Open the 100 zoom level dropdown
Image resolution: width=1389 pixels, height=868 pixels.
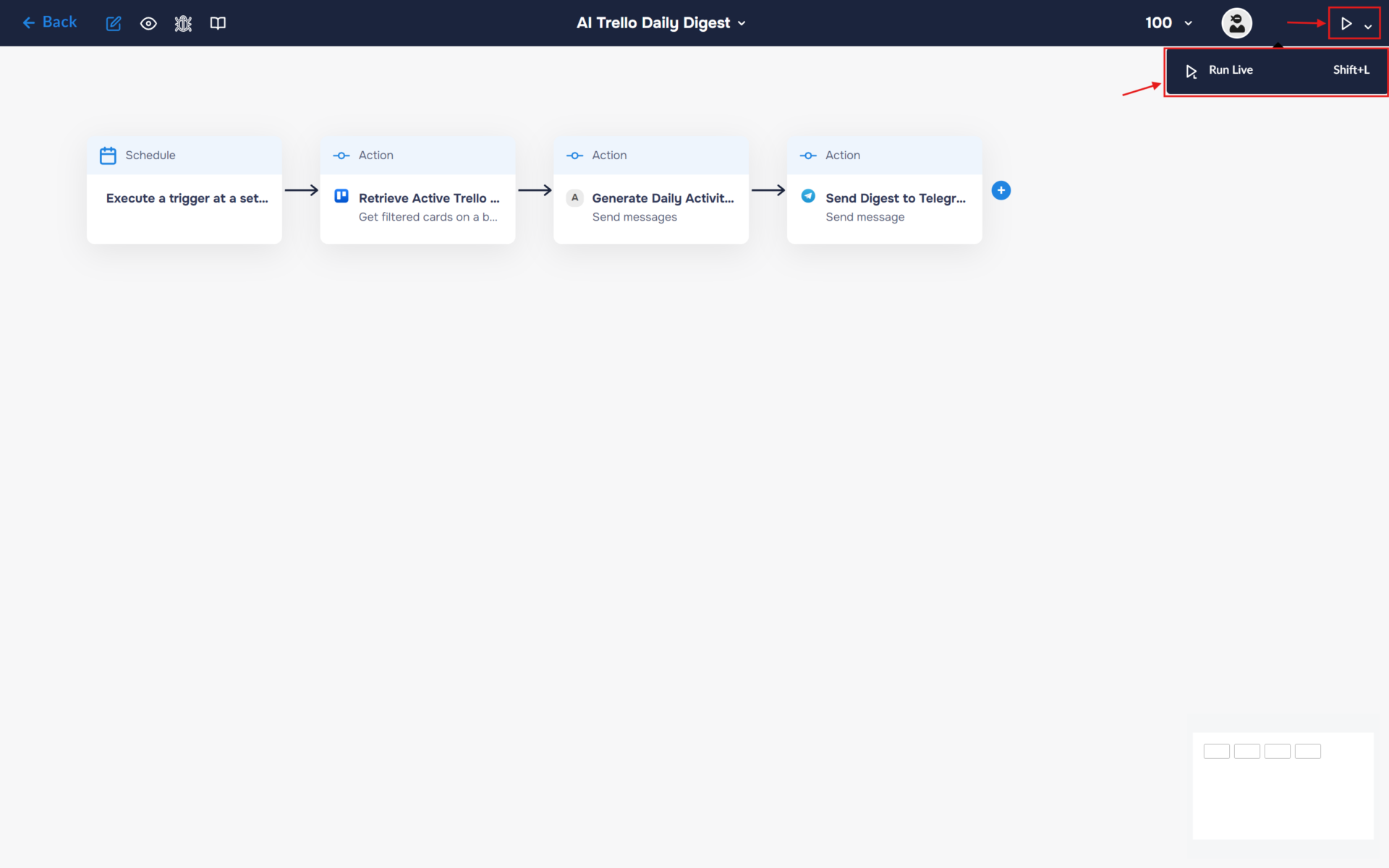click(x=1168, y=23)
